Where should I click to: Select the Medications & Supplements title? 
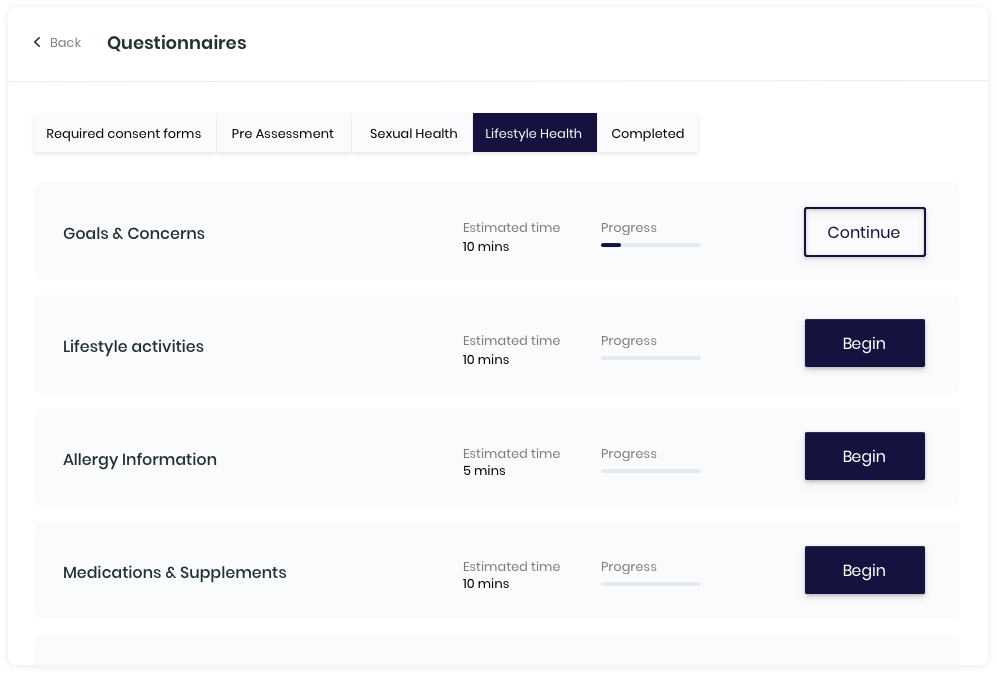point(175,573)
